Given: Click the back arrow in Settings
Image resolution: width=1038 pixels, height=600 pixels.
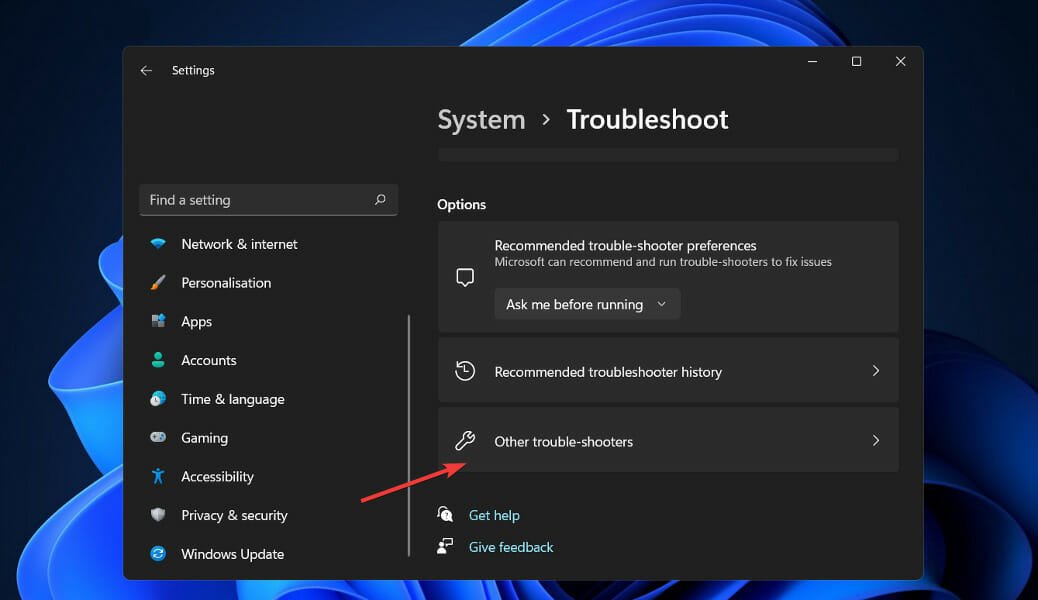Looking at the screenshot, I should point(146,70).
